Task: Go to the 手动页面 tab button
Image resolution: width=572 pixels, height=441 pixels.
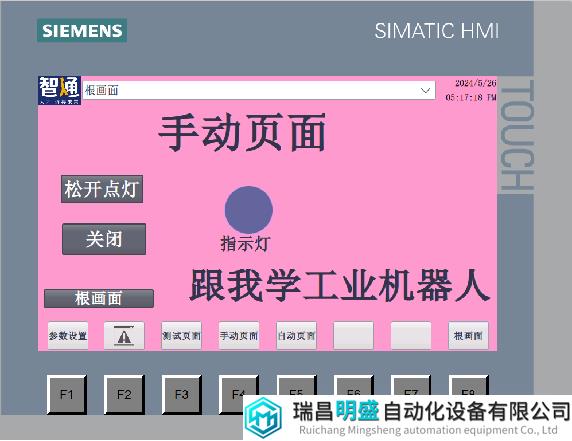Action: click(239, 336)
